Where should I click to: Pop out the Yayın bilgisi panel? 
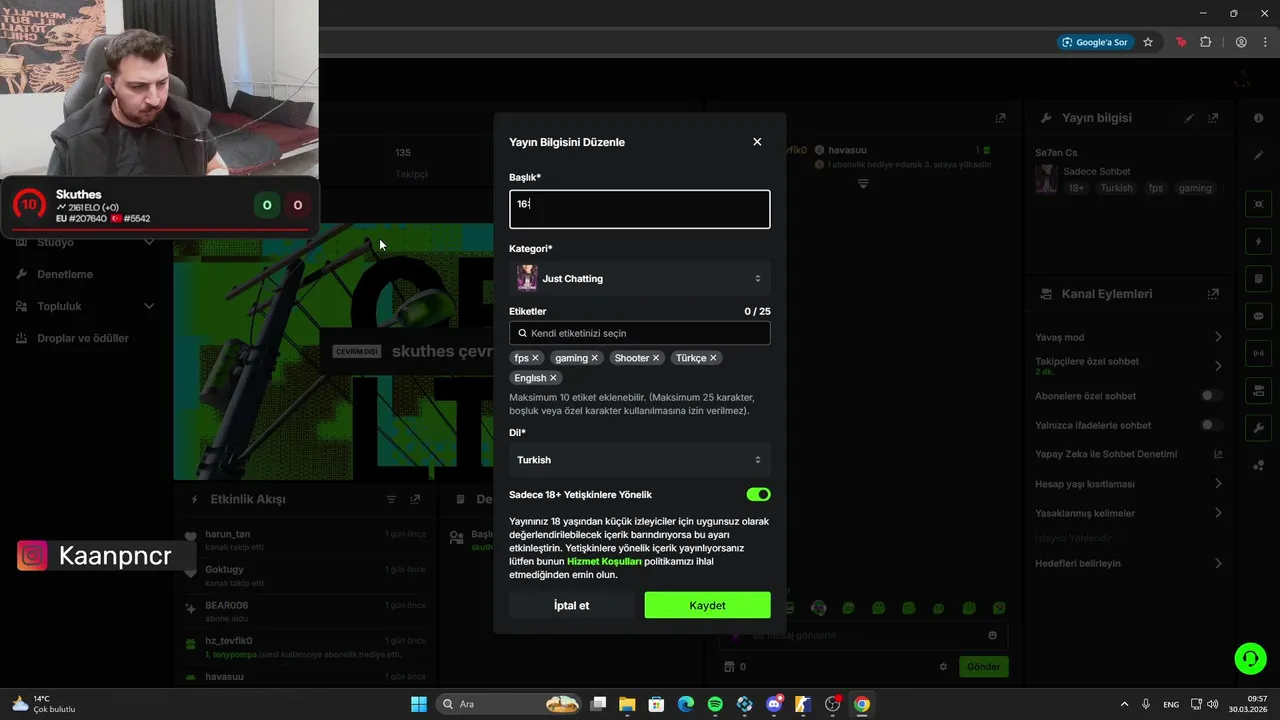tap(1213, 118)
